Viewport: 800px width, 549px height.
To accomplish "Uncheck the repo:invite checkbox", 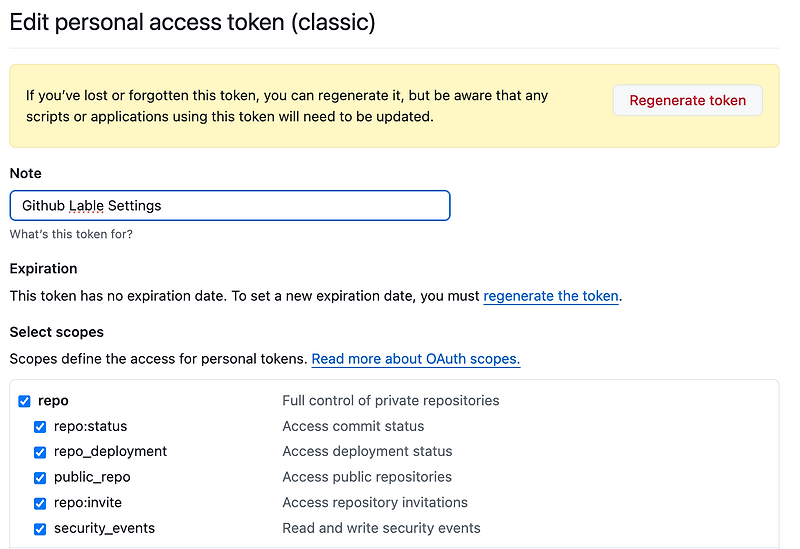I will coord(40,503).
